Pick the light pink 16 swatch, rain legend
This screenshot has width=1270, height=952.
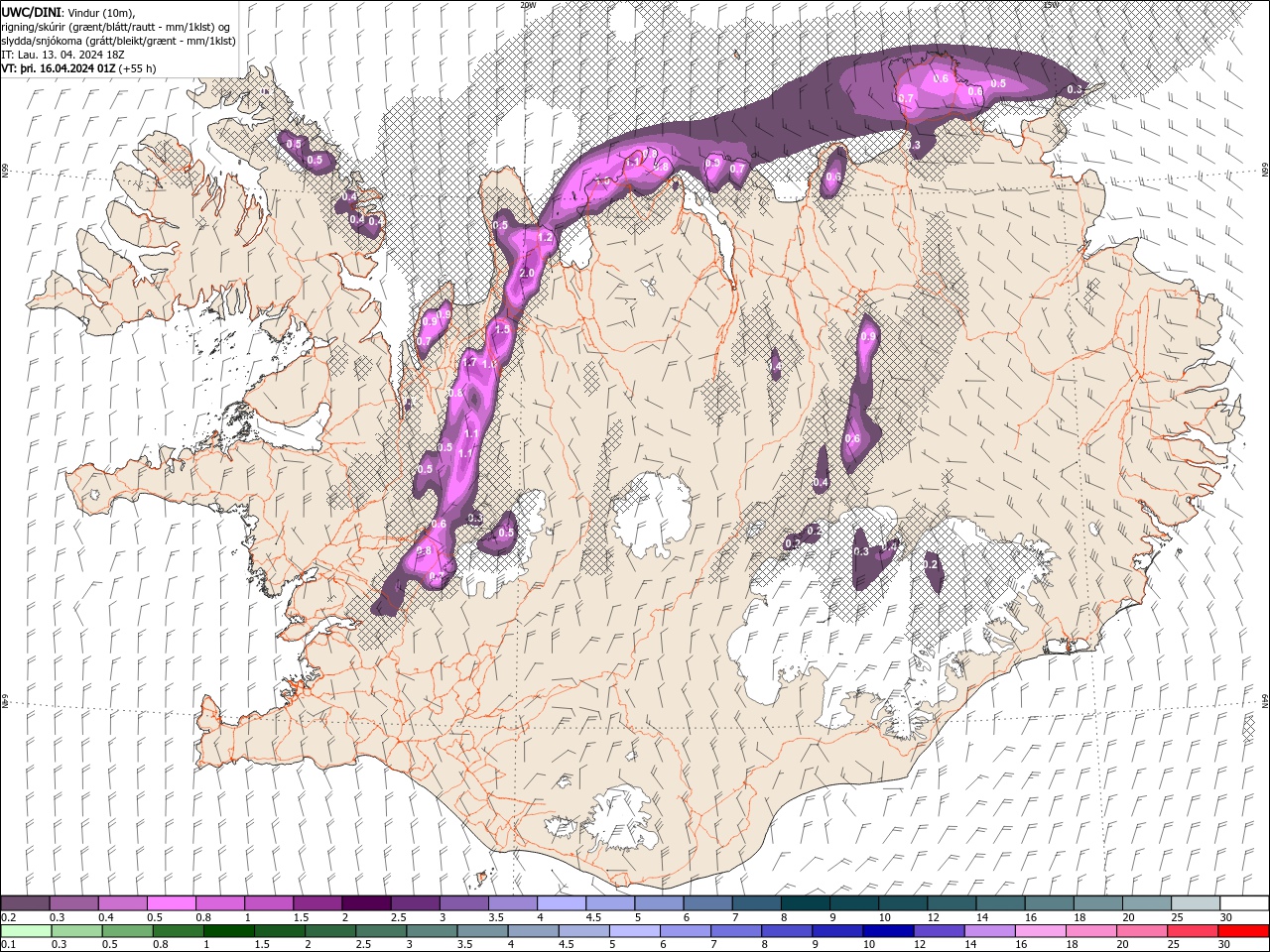coord(1039,931)
